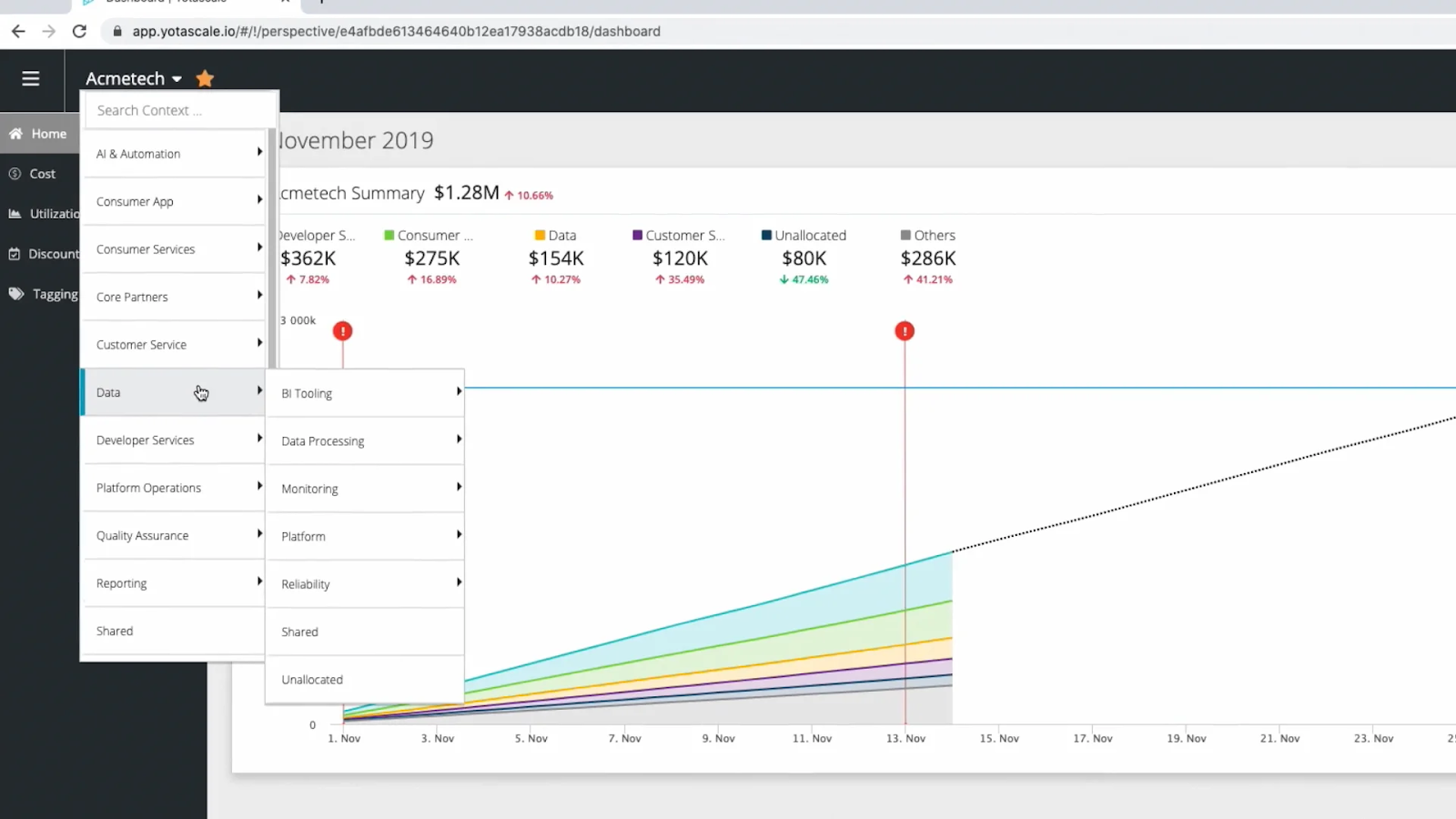The height and width of the screenshot is (819, 1456).
Task: Select the Tagging tag icon
Action: [x=14, y=293]
